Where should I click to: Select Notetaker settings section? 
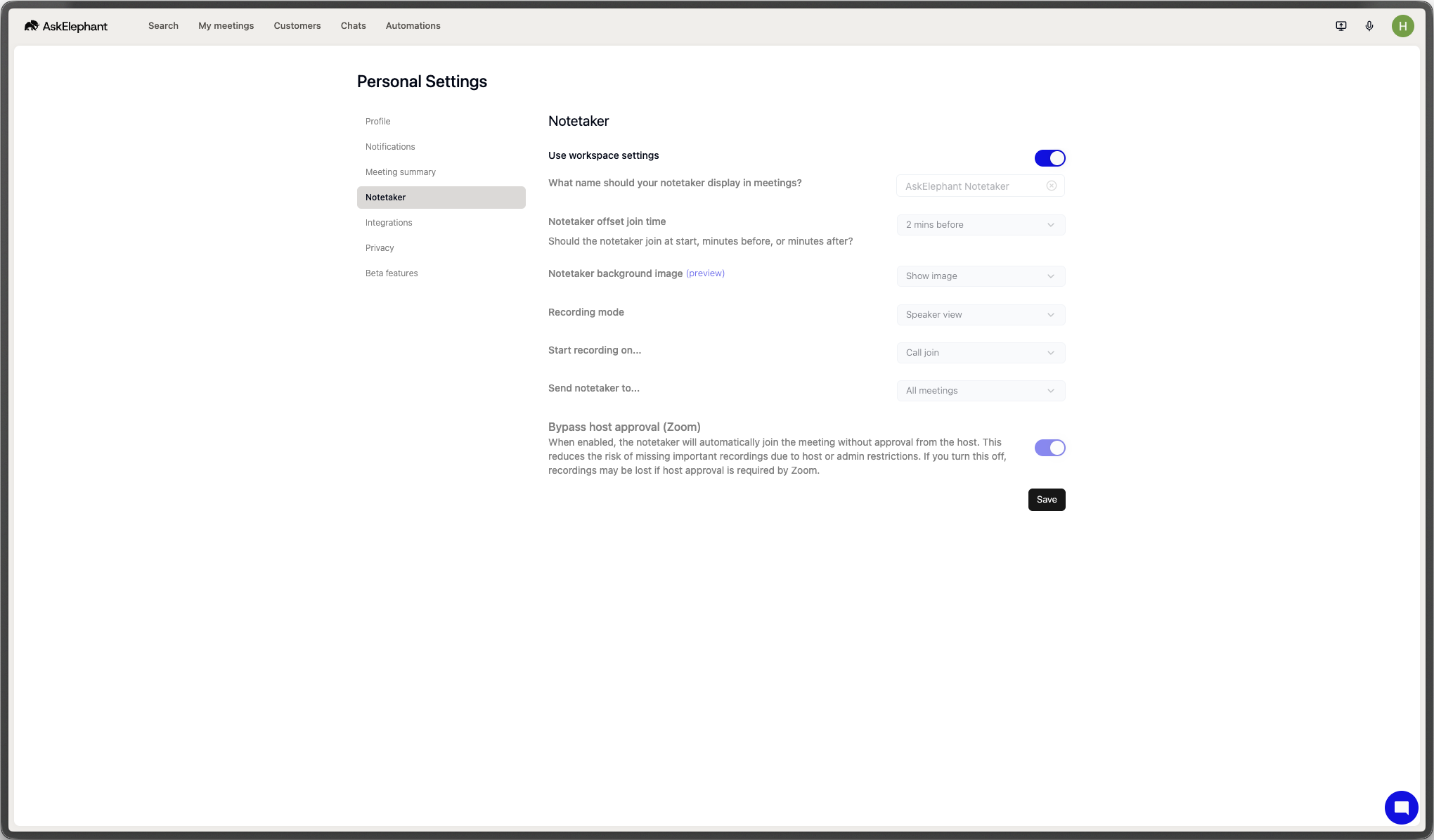[x=441, y=198]
